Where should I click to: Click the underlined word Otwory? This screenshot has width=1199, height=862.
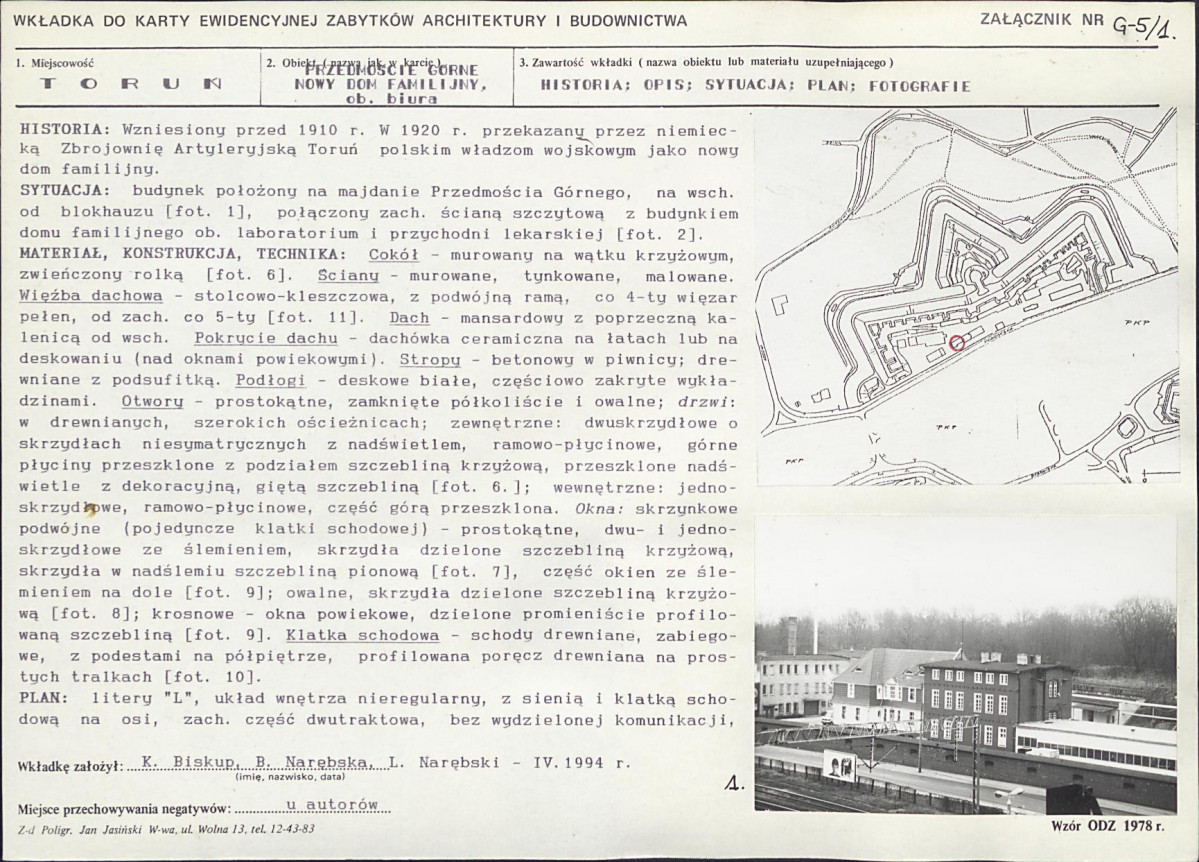pyautogui.click(x=152, y=401)
